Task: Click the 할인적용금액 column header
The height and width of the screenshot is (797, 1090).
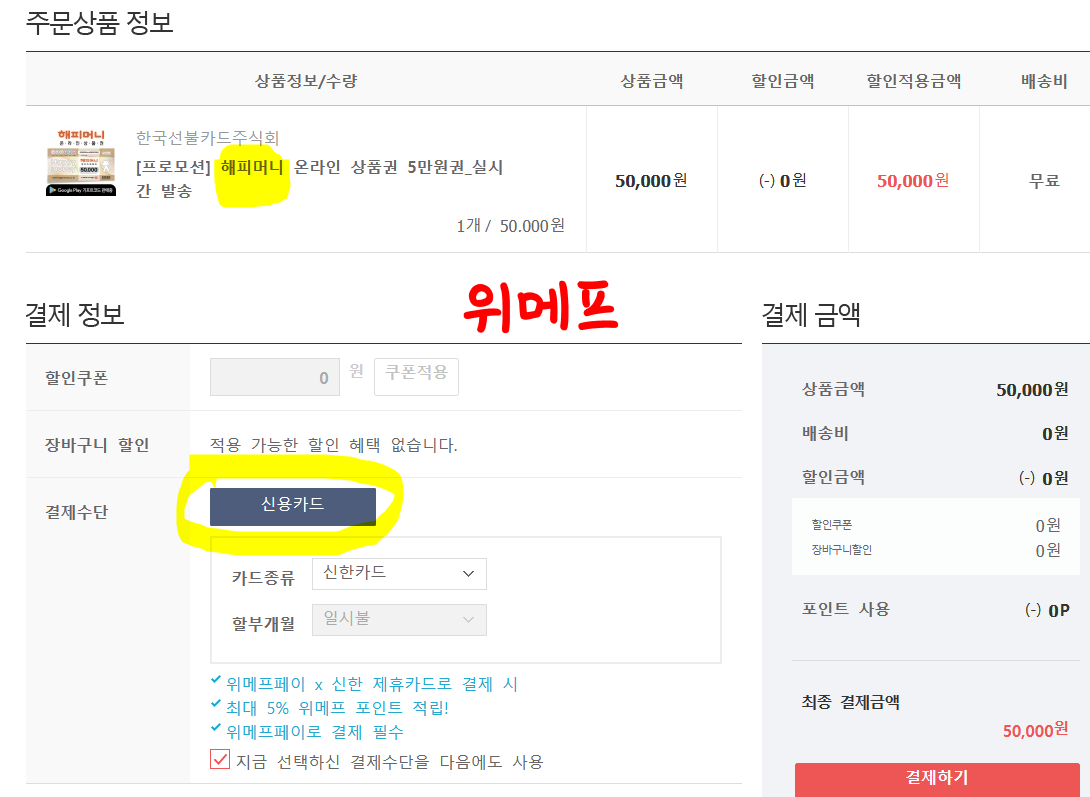Action: coord(913,81)
